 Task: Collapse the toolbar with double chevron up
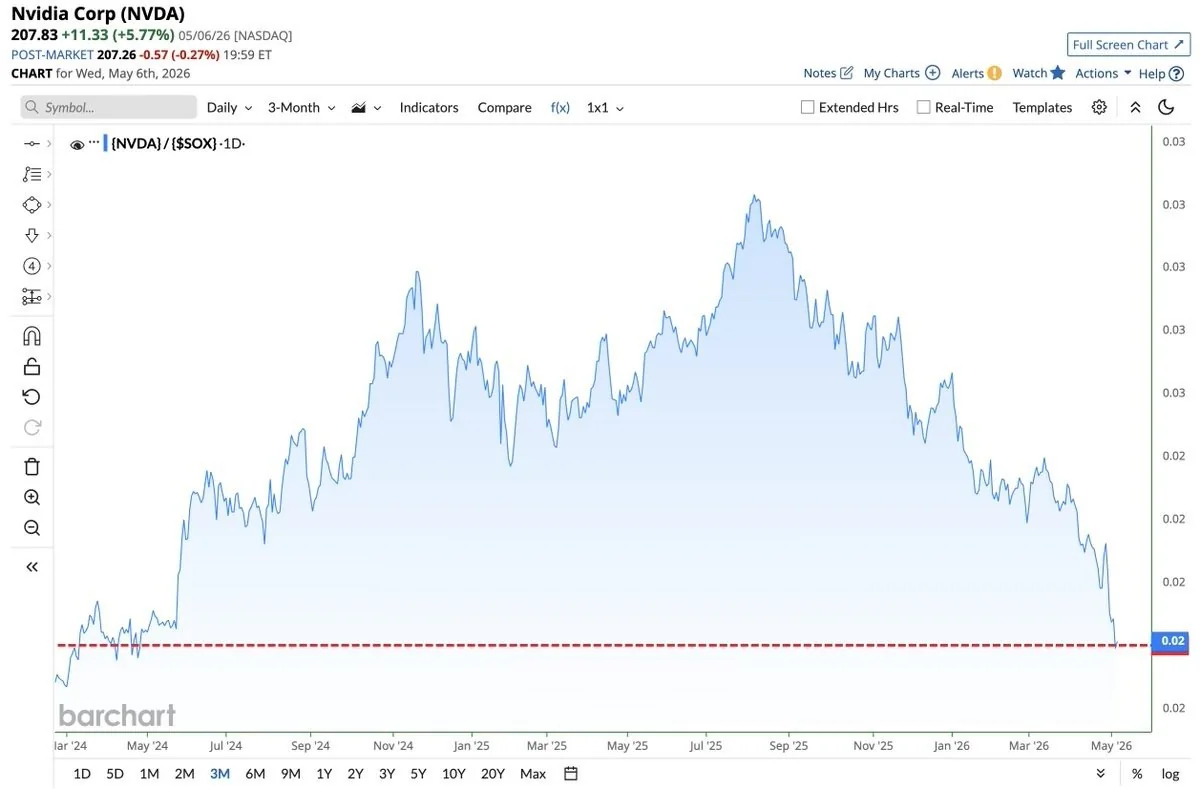click(x=1135, y=107)
